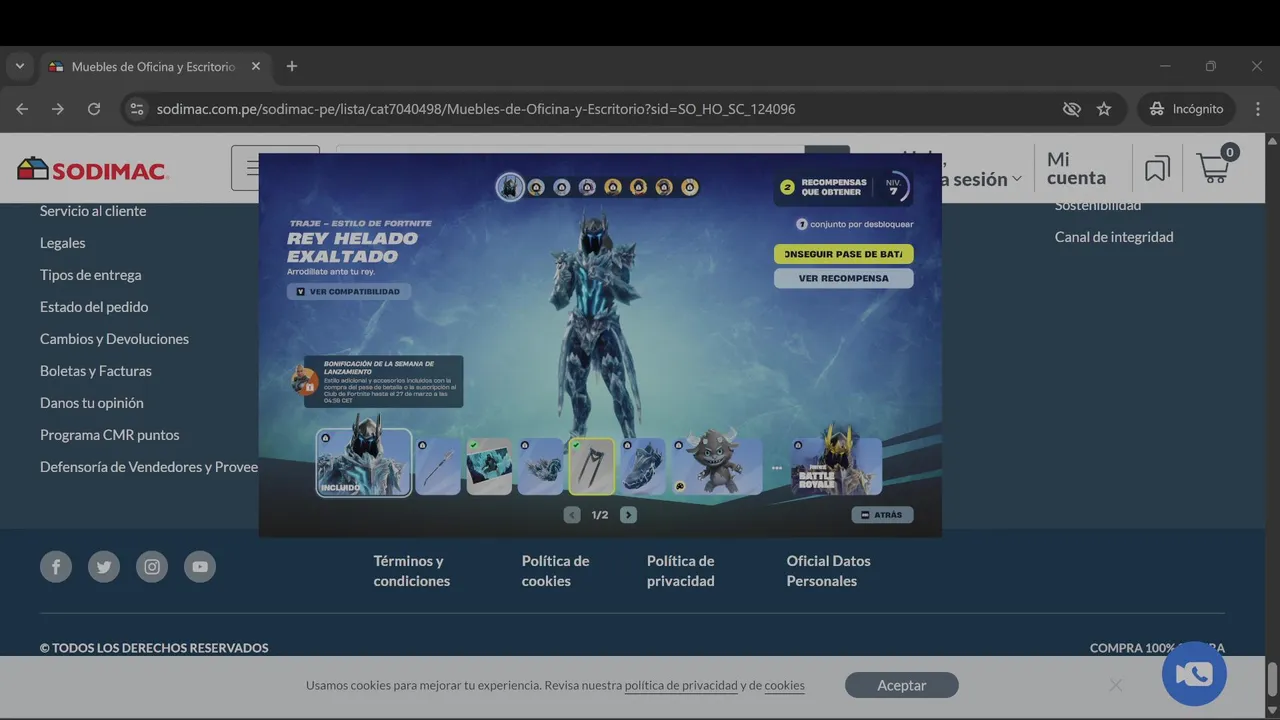Open Boletas y Facturas link
Image resolution: width=1280 pixels, height=720 pixels.
96,371
